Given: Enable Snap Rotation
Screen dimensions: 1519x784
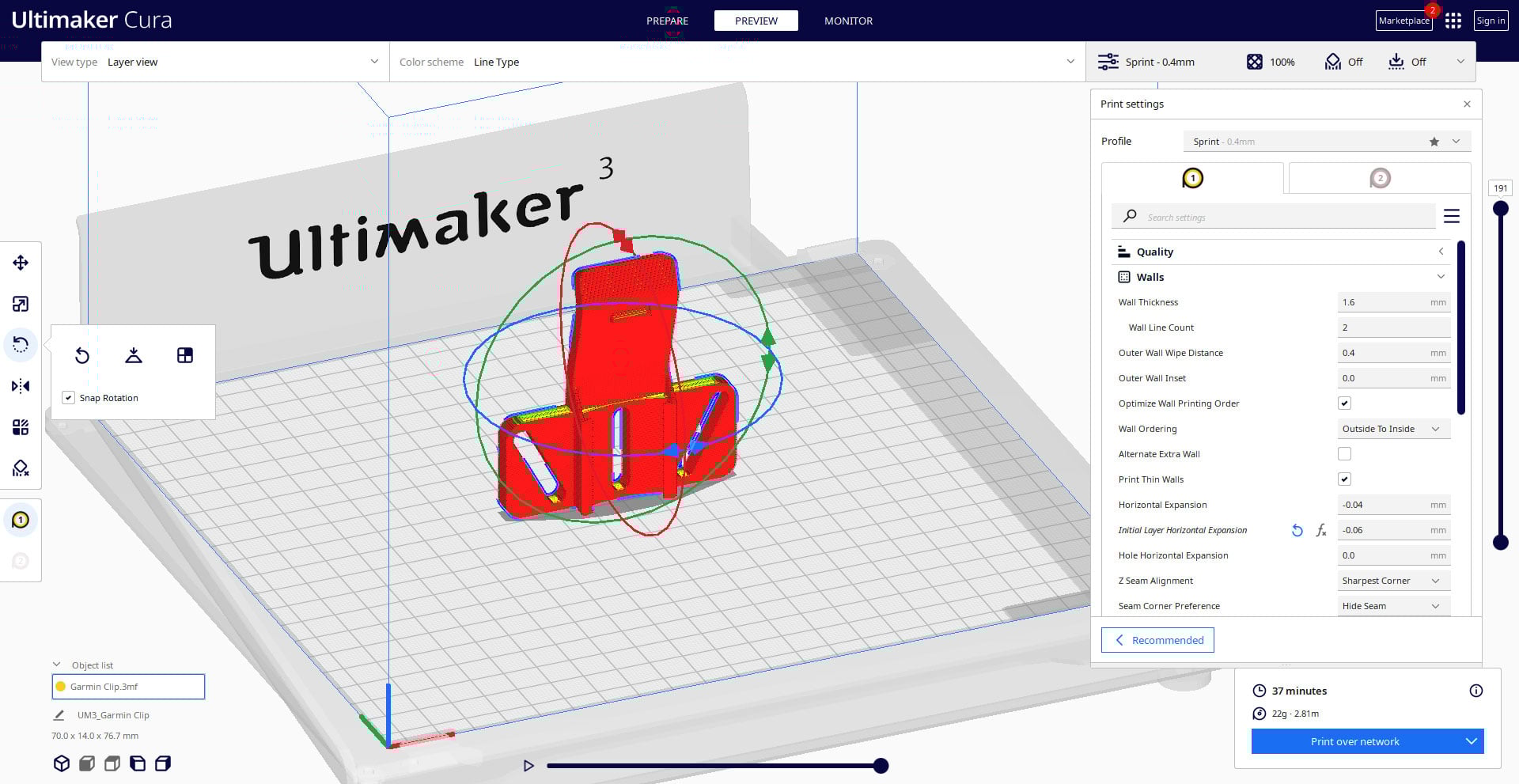Looking at the screenshot, I should pos(68,397).
